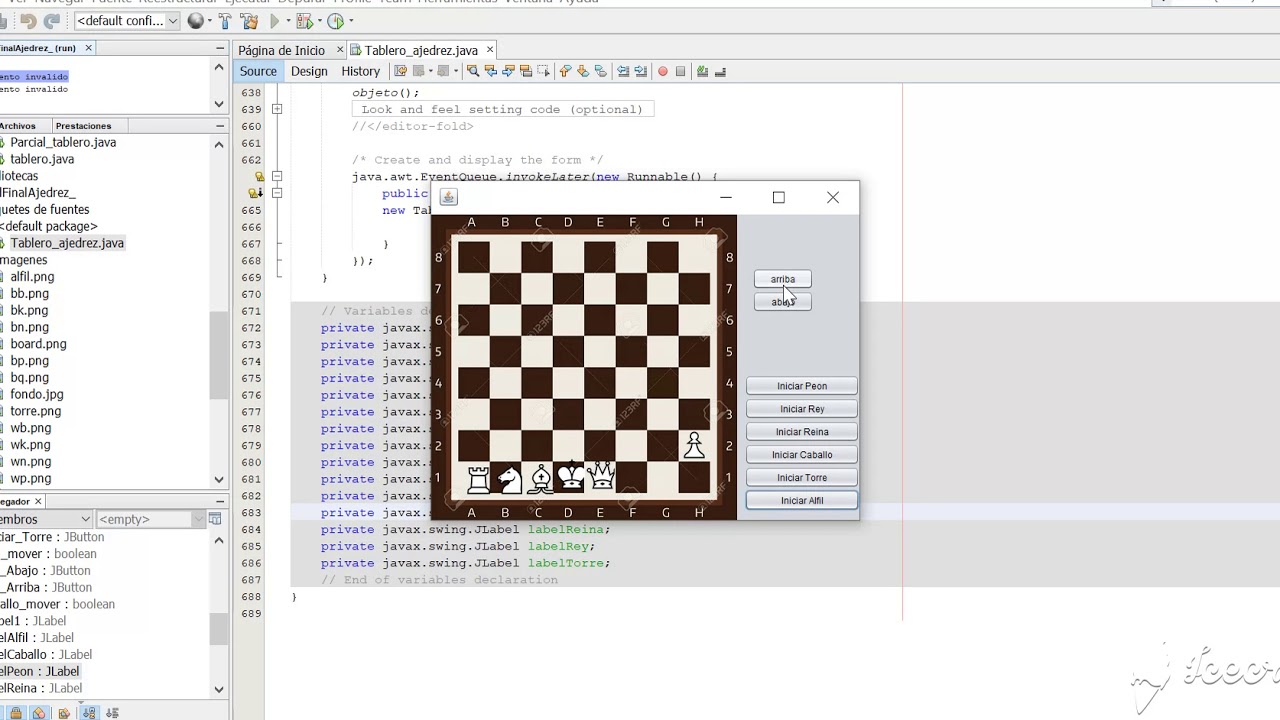Viewport: 1280px width, 720px height.
Task: Click the Stop Macro Recording square icon
Action: pyautogui.click(x=680, y=71)
